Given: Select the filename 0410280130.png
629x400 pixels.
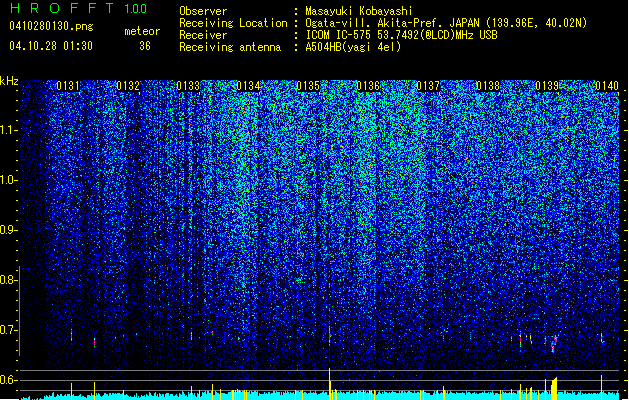Looking at the screenshot, I should pyautogui.click(x=51, y=26).
